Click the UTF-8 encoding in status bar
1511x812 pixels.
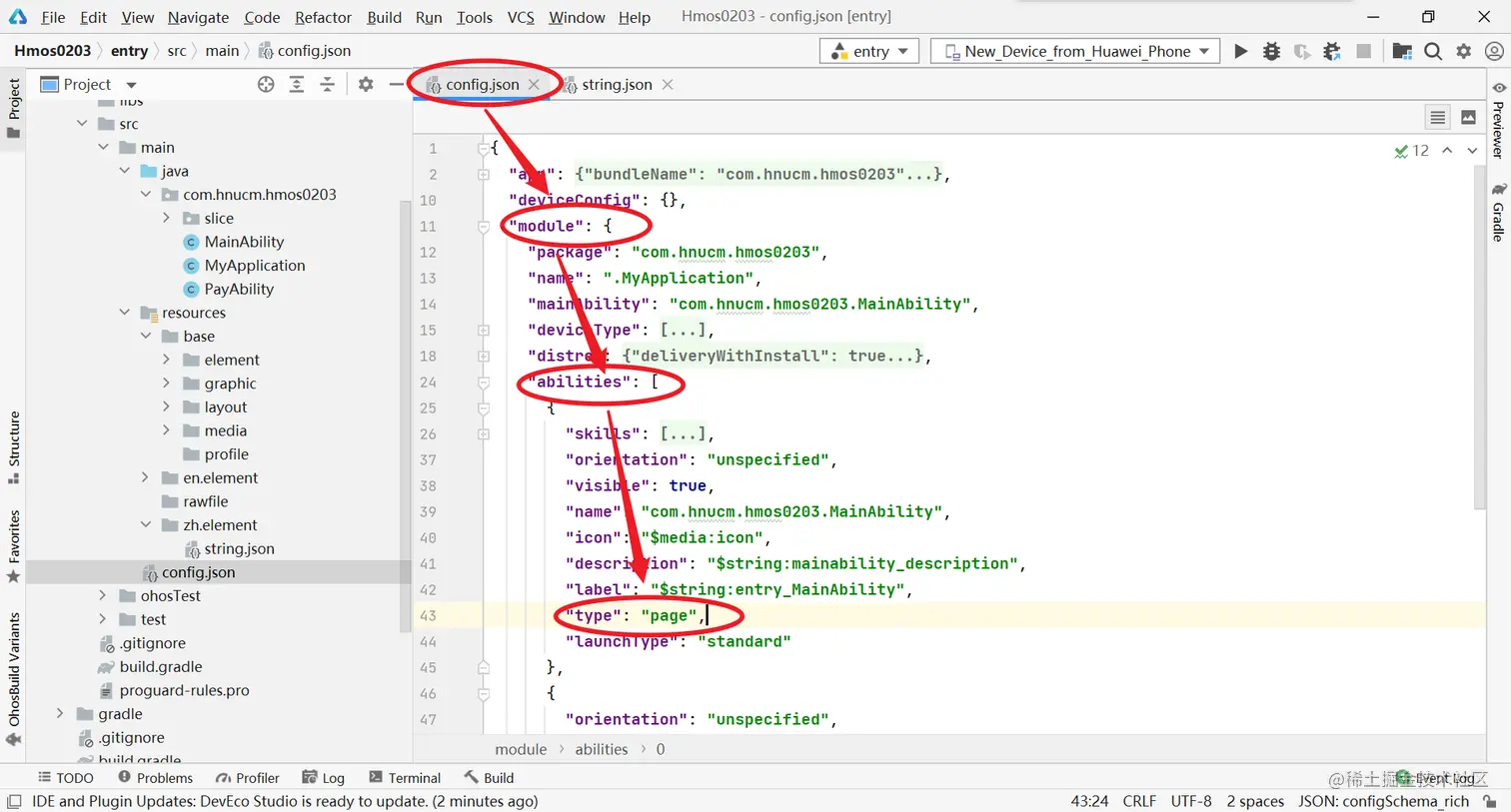tap(1191, 802)
